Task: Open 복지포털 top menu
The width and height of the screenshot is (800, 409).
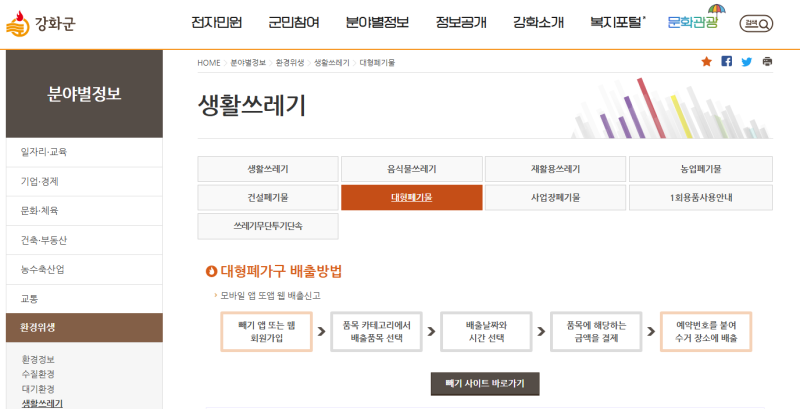Action: tap(617, 22)
